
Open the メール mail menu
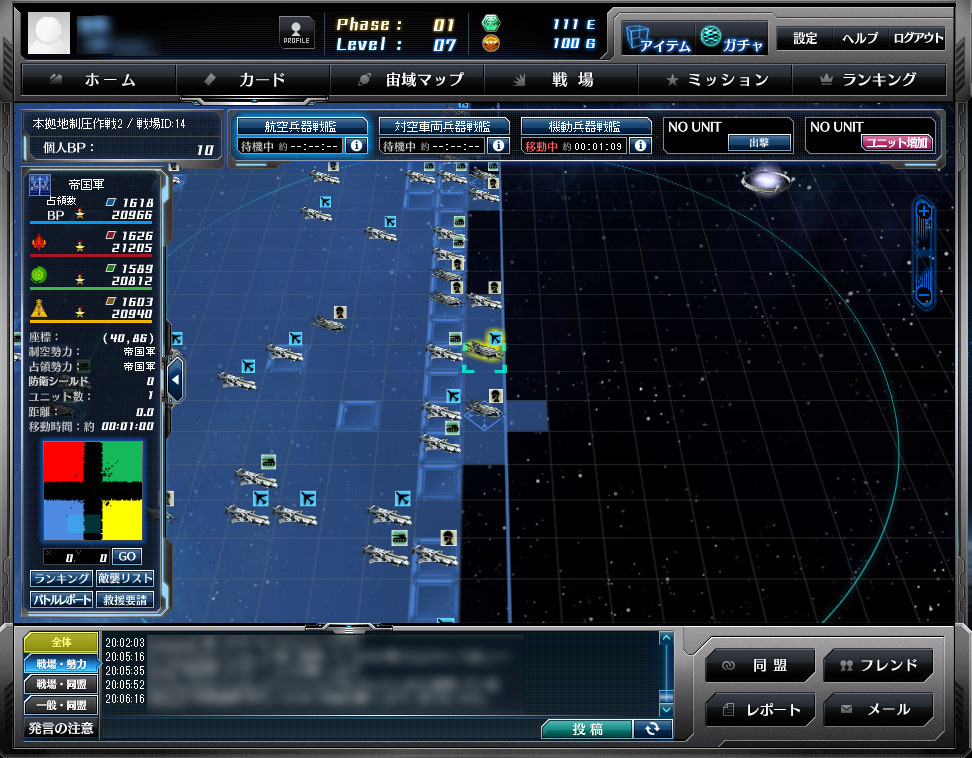click(878, 710)
